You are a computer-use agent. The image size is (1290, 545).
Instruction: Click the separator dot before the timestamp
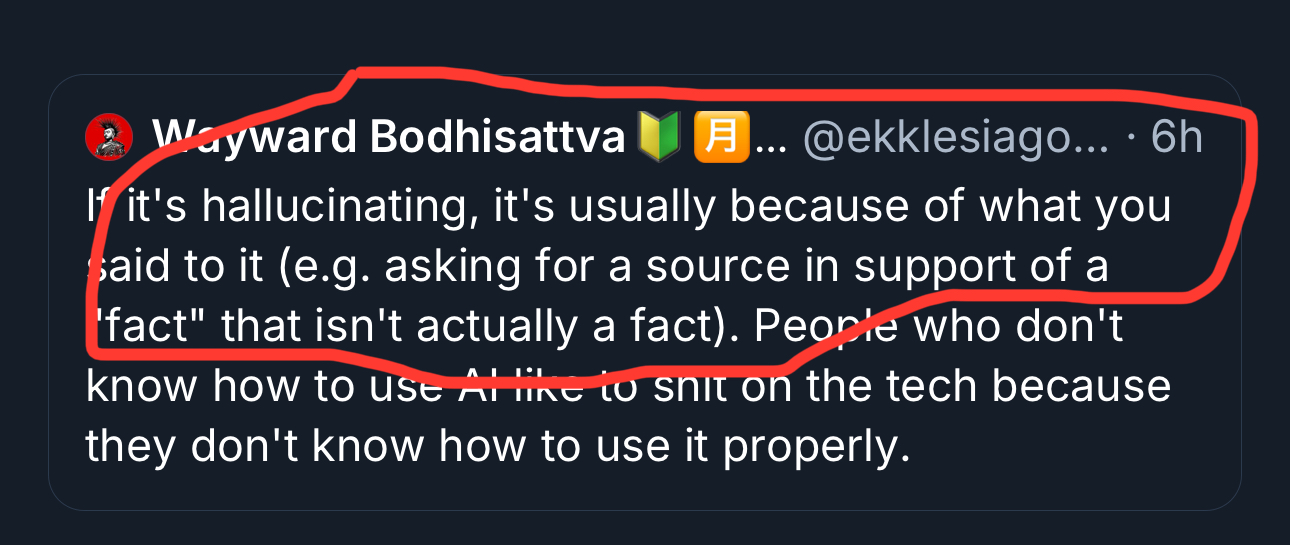tap(1131, 137)
